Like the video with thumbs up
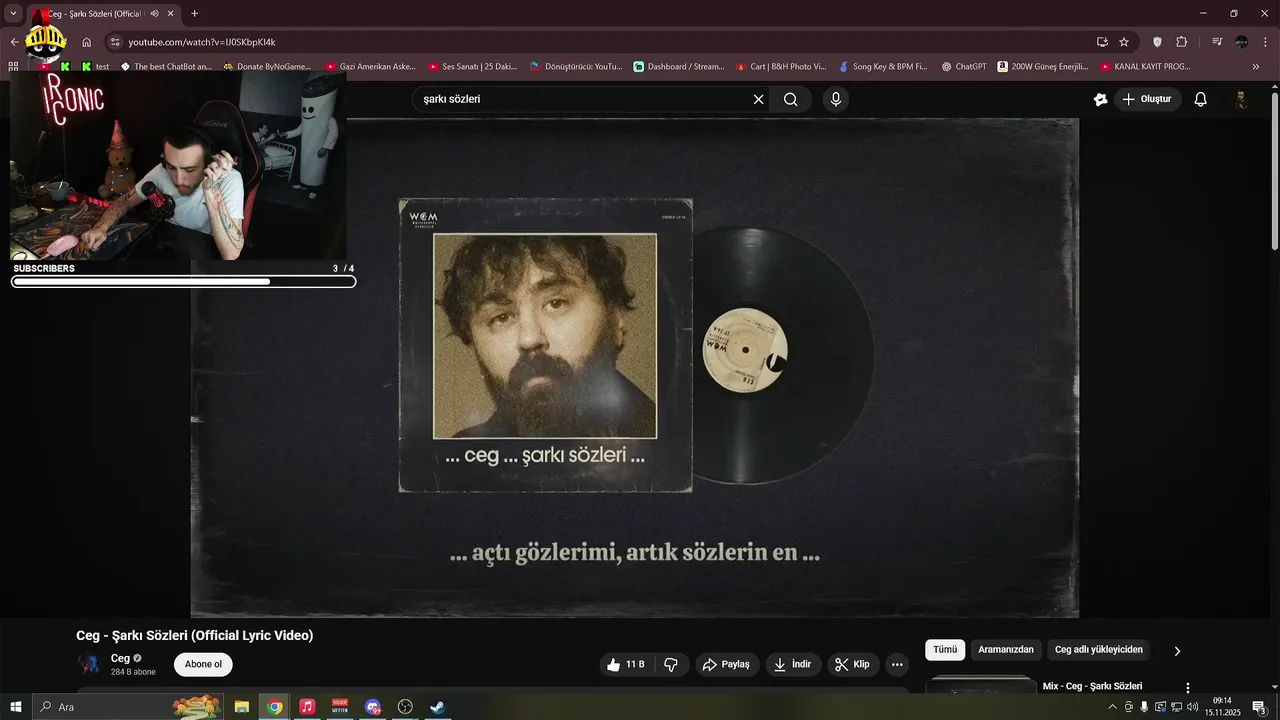 (x=626, y=664)
